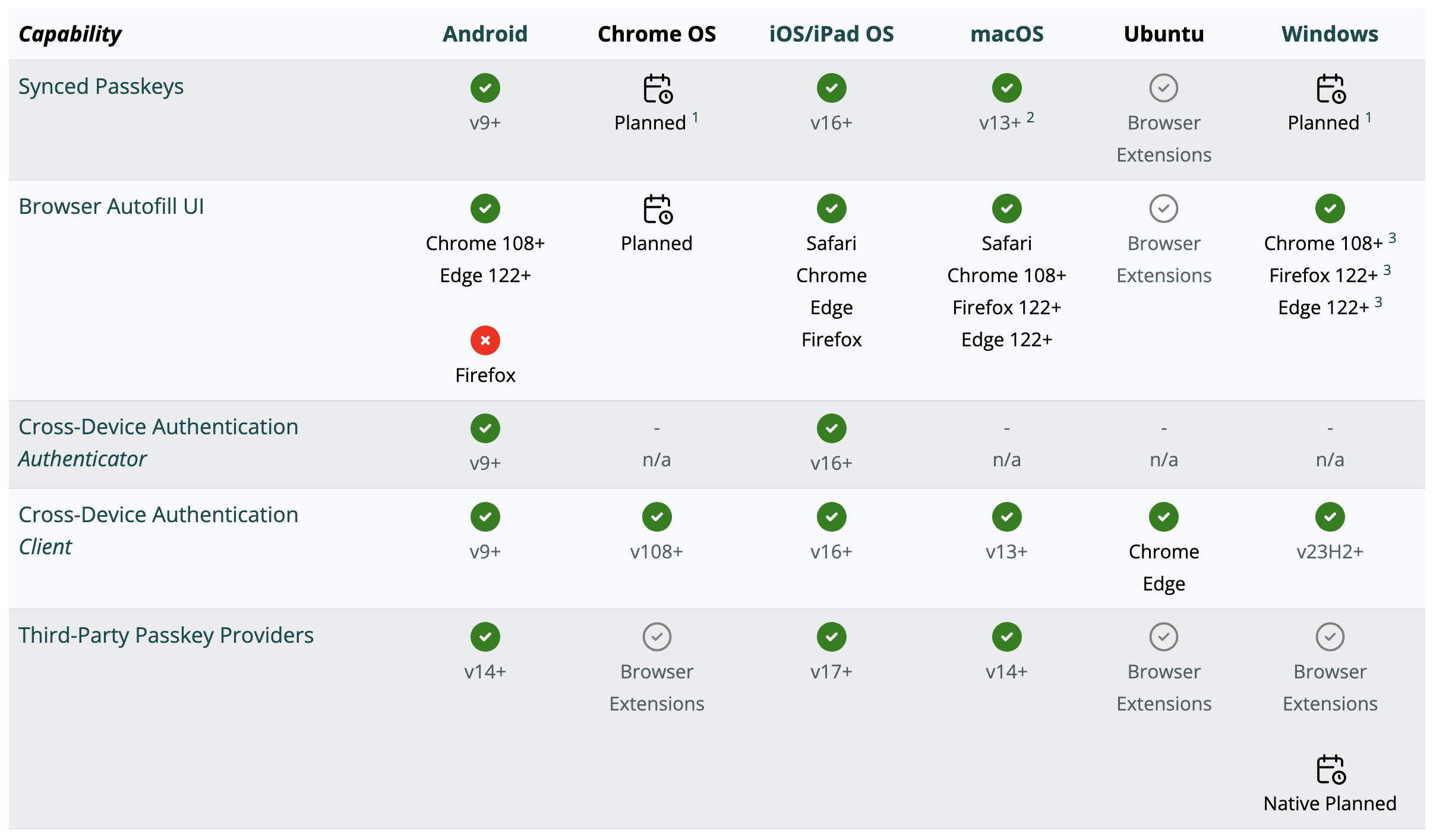
Task: Open the Synced Passkeys link
Action: click(101, 87)
